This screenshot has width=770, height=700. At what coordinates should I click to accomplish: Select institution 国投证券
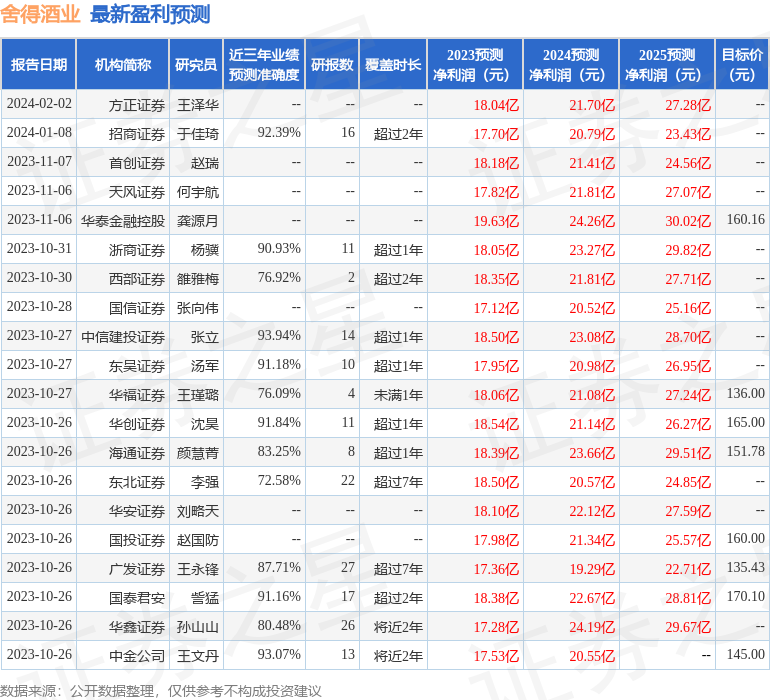point(137,540)
